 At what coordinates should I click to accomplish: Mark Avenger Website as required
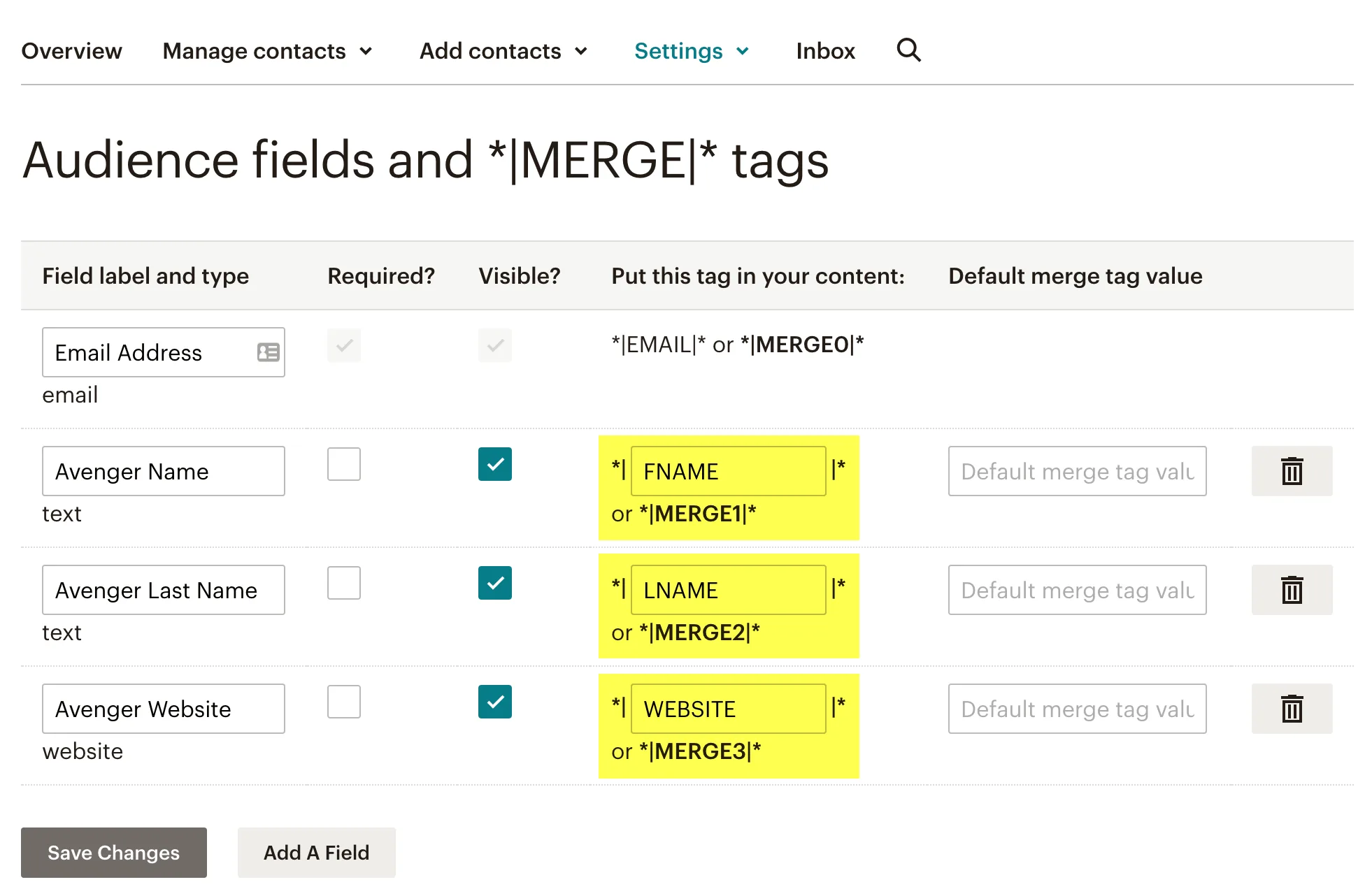(343, 702)
